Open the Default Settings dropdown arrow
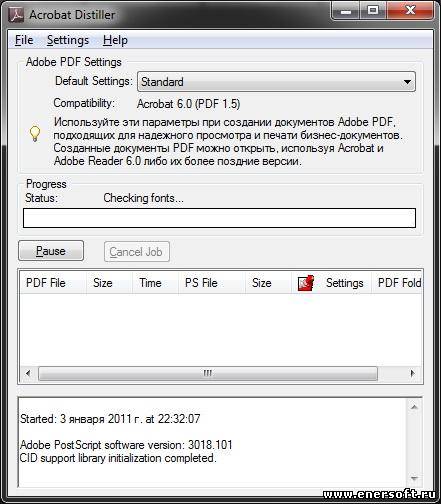 (407, 82)
